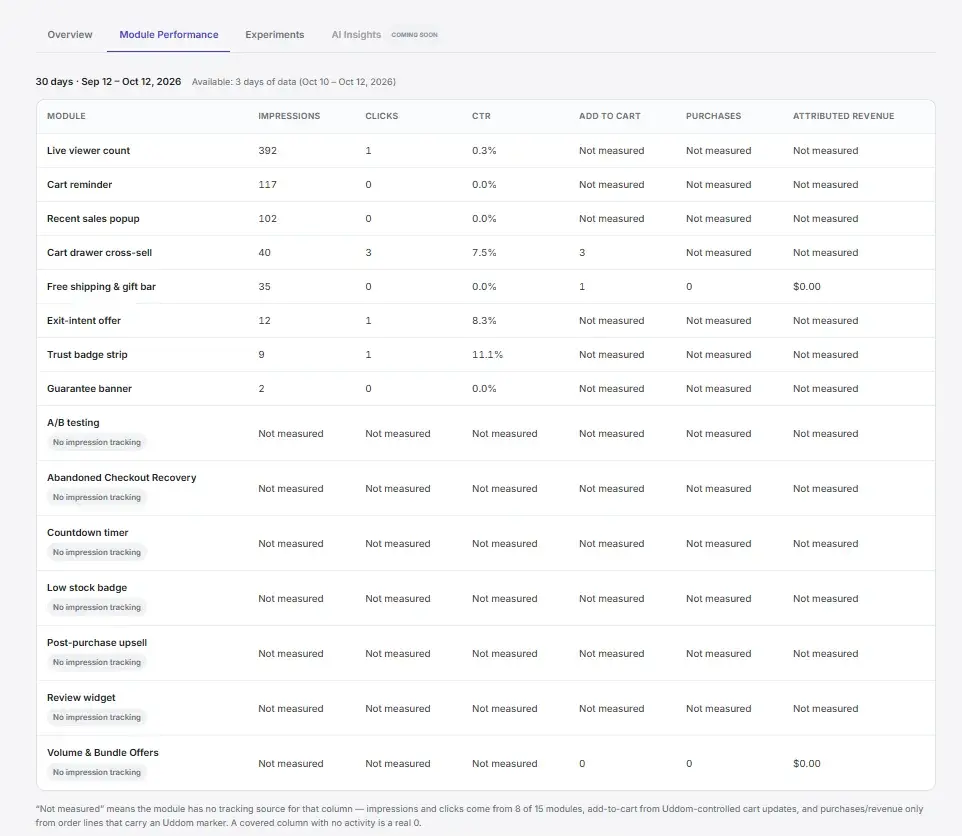Click the 40 impressions value
Screen dimensions: 962x836
tap(264, 253)
